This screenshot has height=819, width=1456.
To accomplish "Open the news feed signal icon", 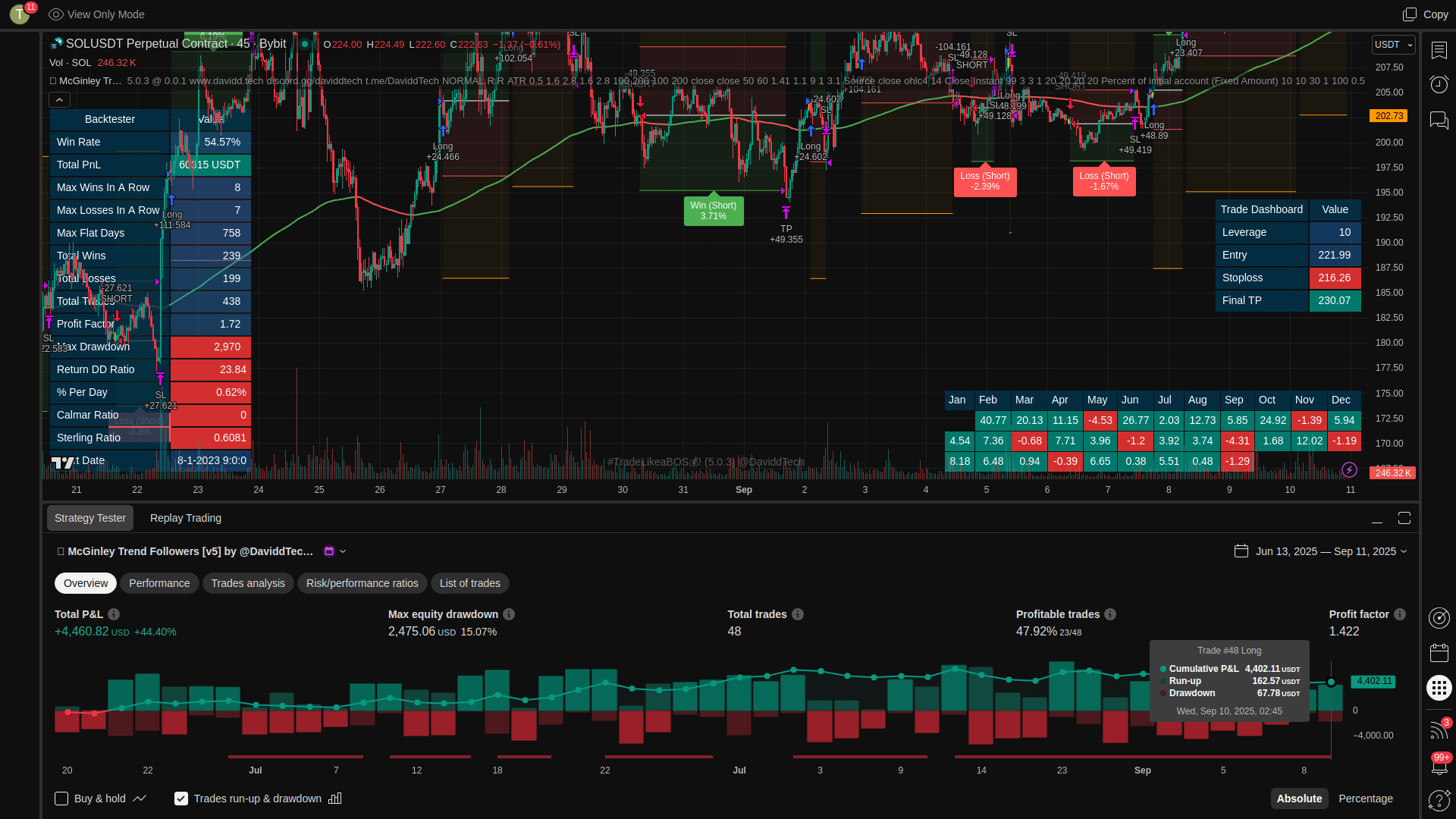I will 1439,729.
